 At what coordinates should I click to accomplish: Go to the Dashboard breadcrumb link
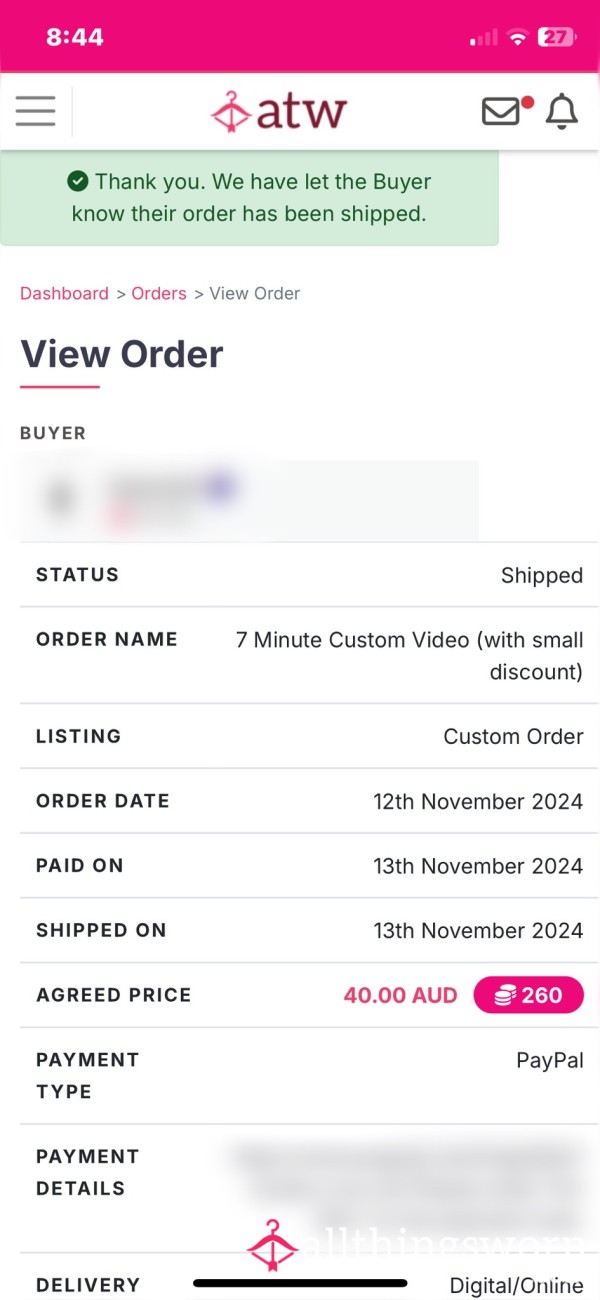click(x=64, y=293)
